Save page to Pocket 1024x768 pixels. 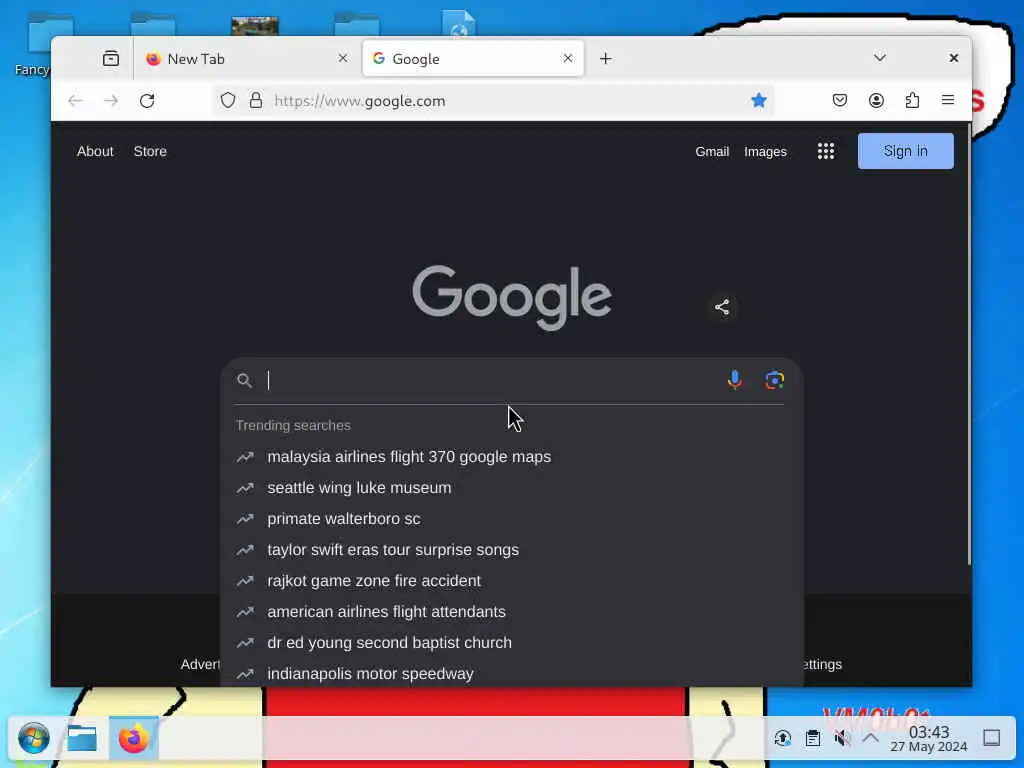[840, 101]
